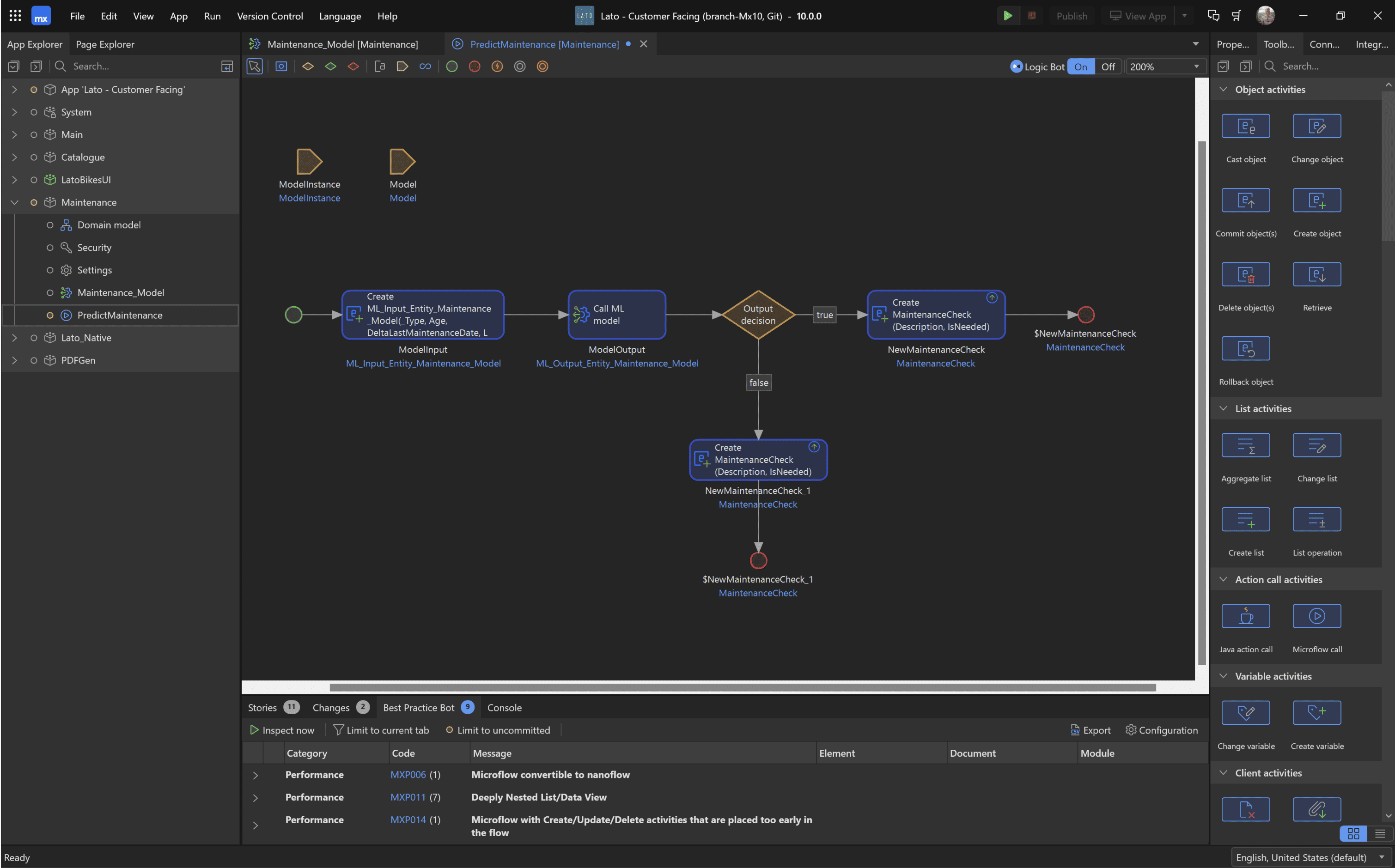Collapse the Maintenance module in App Explorer
1395x868 pixels.
(x=14, y=203)
